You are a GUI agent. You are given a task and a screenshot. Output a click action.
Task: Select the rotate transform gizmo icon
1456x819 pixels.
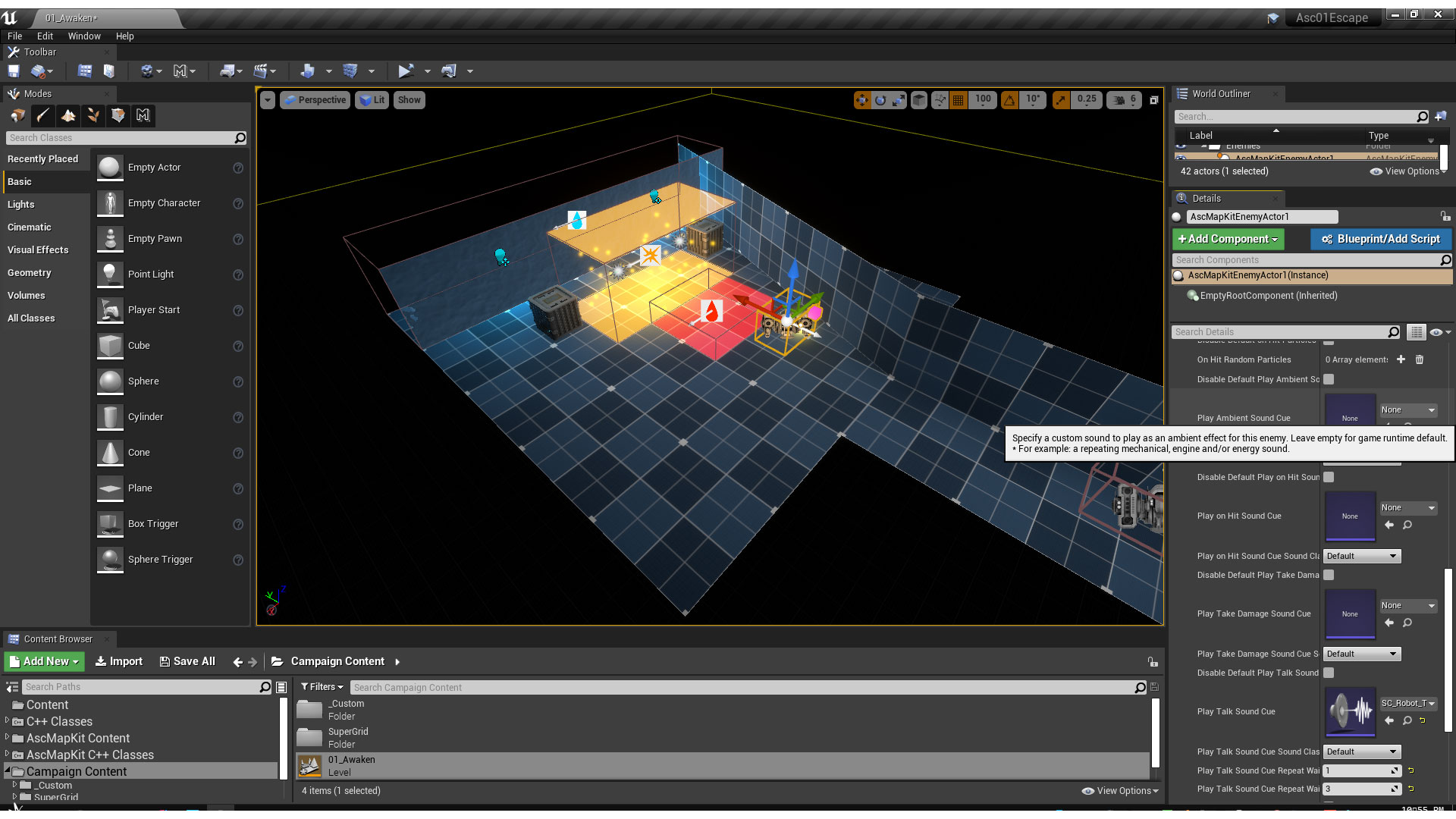click(x=880, y=100)
